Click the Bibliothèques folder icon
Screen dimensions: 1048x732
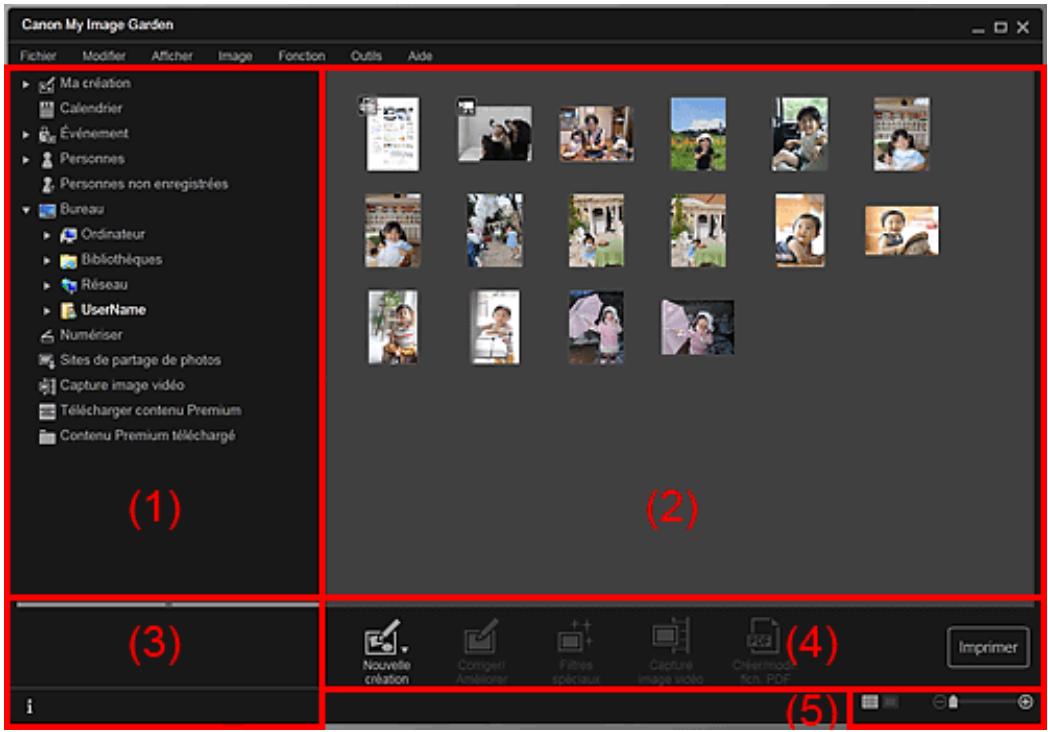pos(68,261)
